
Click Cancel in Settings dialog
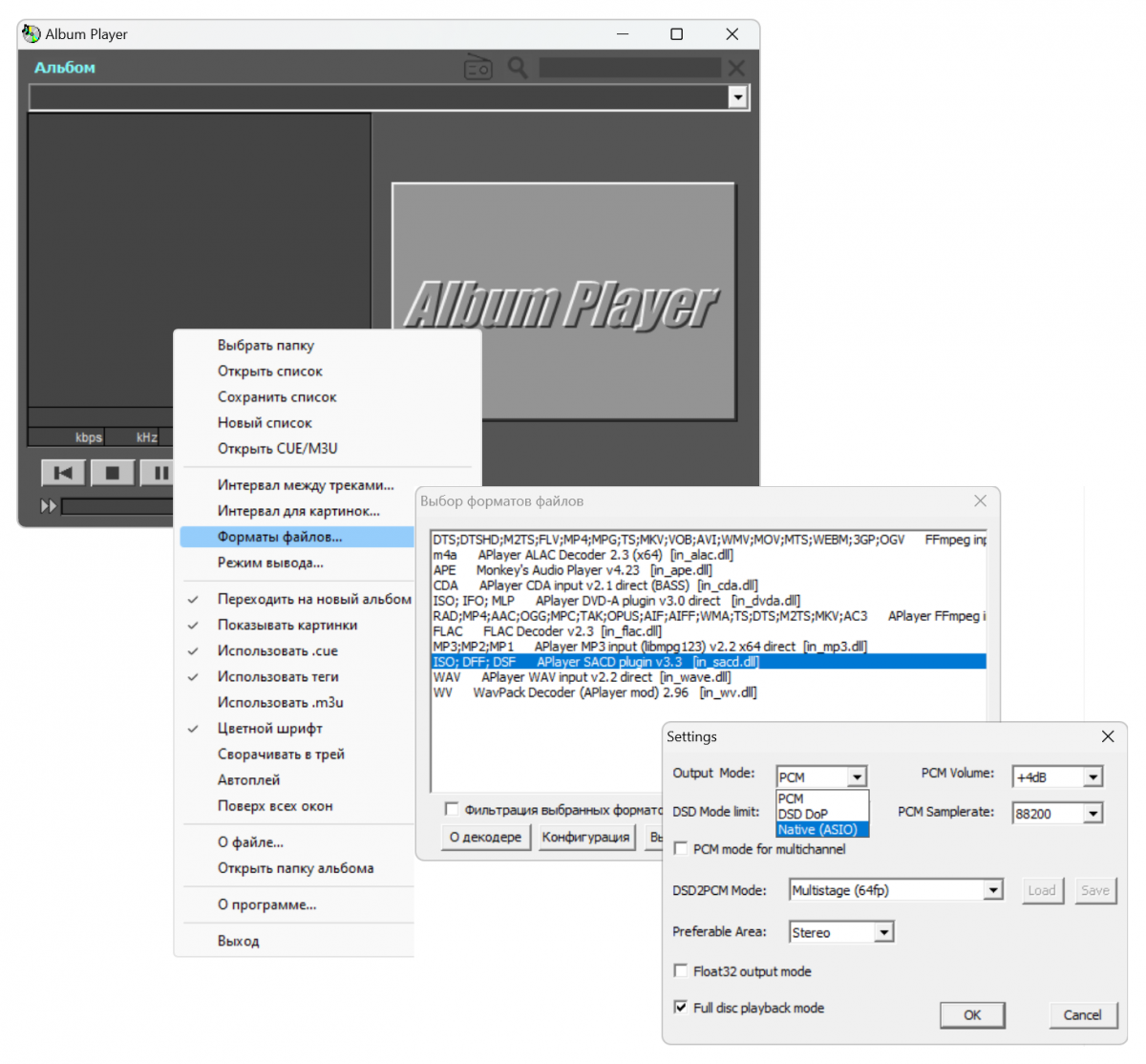[x=1082, y=1014]
